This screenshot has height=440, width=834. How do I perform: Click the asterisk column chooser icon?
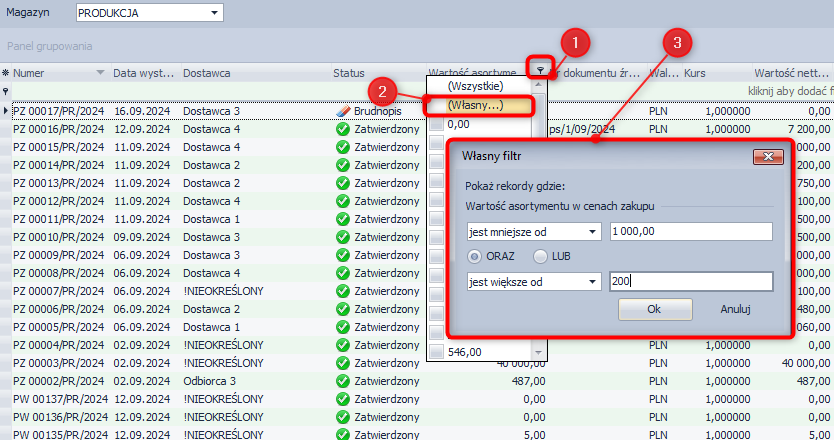tap(6, 73)
